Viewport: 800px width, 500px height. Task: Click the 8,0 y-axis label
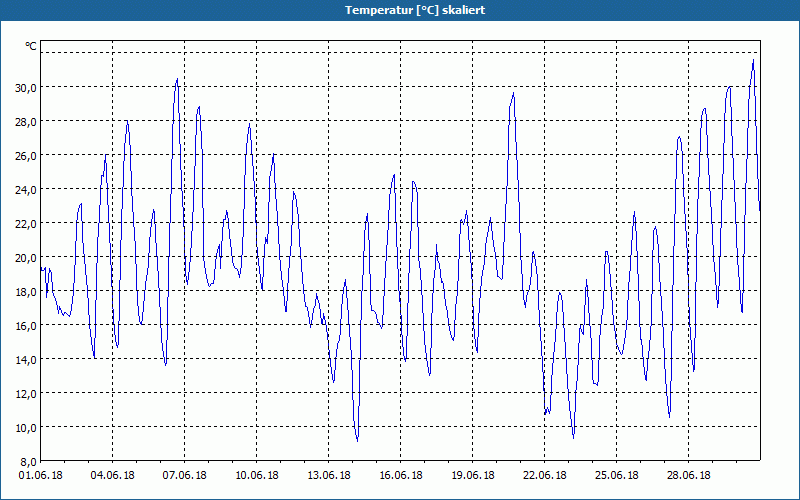pyautogui.click(x=28, y=462)
